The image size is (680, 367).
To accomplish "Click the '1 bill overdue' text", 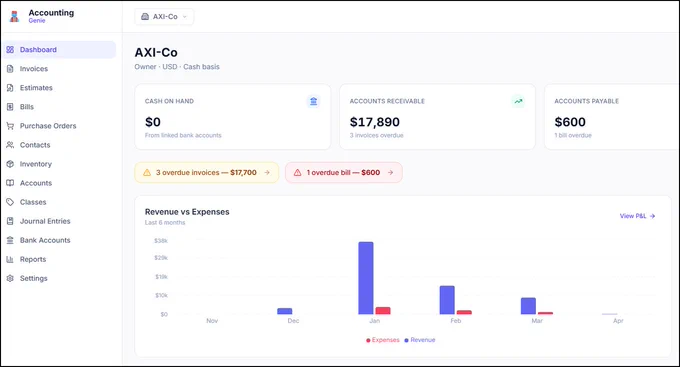I will 573,135.
